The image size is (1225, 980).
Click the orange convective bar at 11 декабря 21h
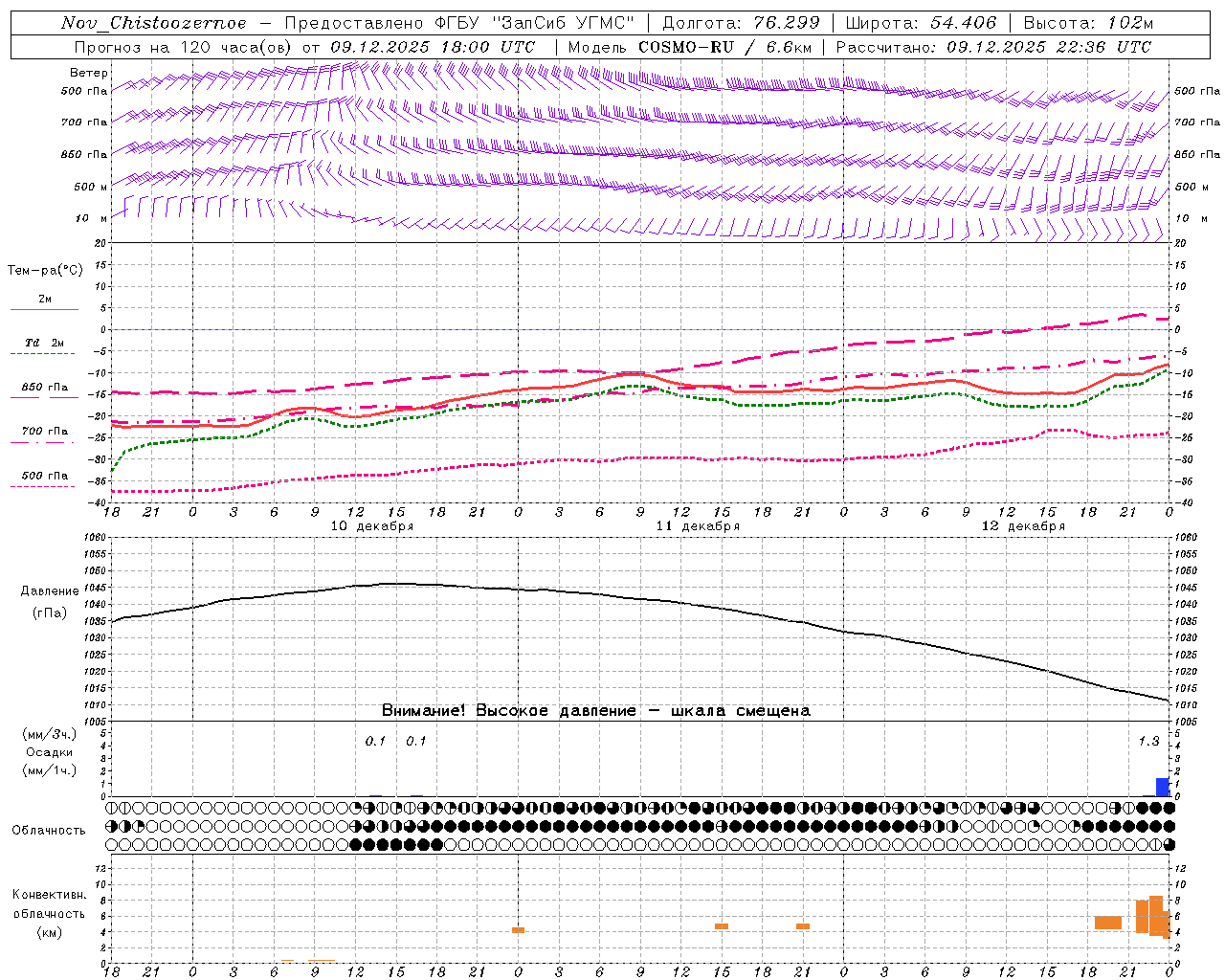tap(803, 926)
